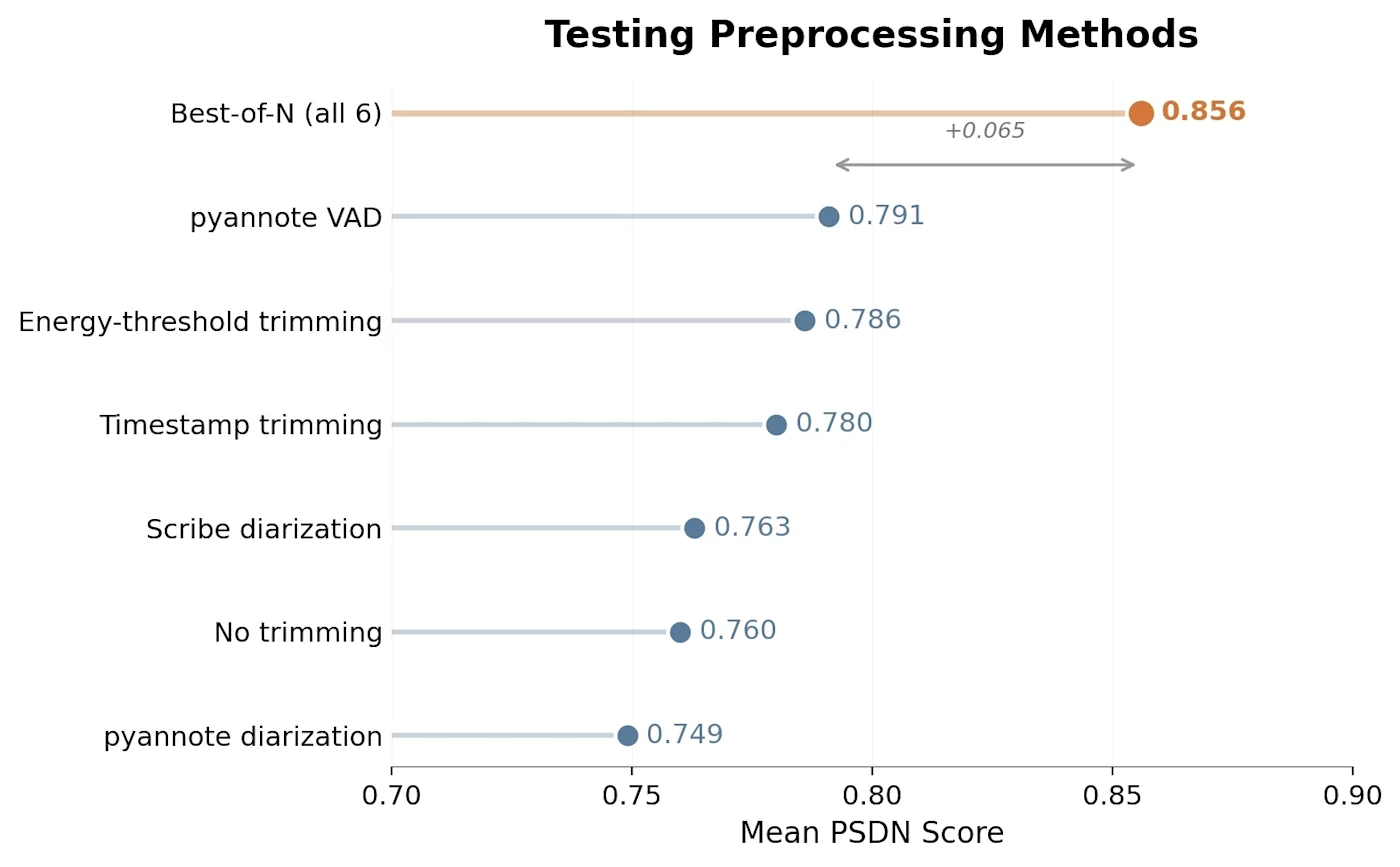Select the Best-of-N (all 6) category label
This screenshot has width=1400, height=867.
tap(276, 114)
